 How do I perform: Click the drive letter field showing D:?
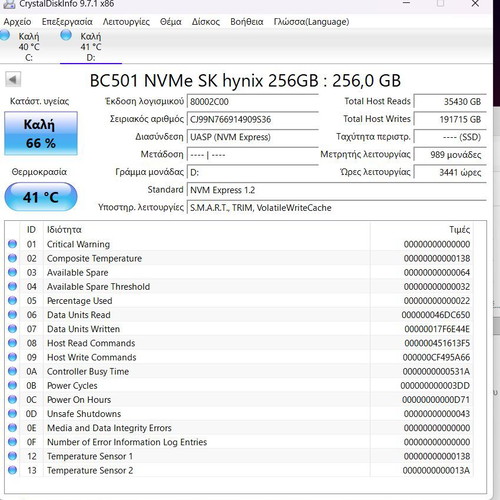click(253, 172)
